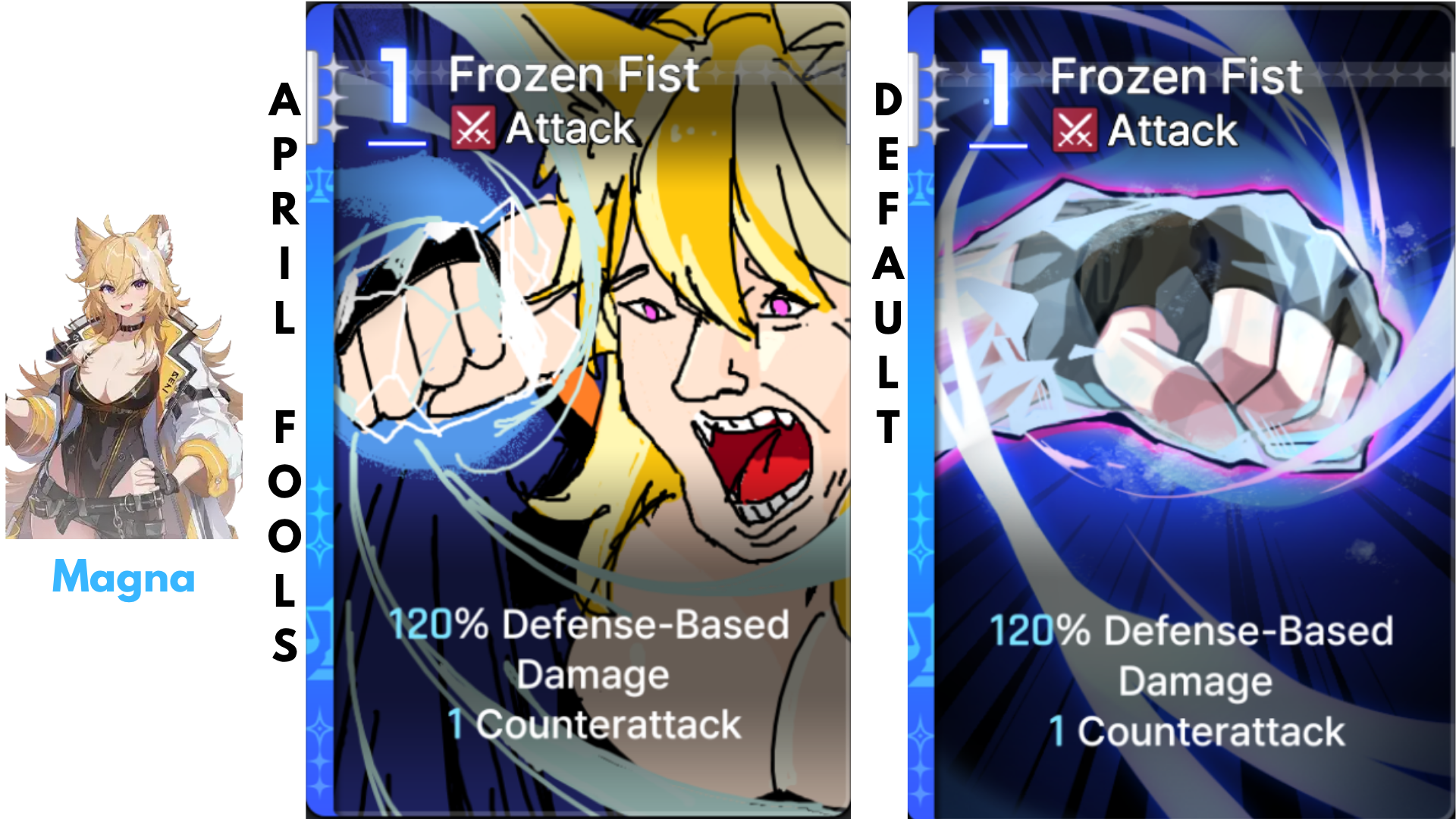Select the vertical DEFAULT label
Image resolution: width=1456 pixels, height=819 pixels.
[x=888, y=263]
